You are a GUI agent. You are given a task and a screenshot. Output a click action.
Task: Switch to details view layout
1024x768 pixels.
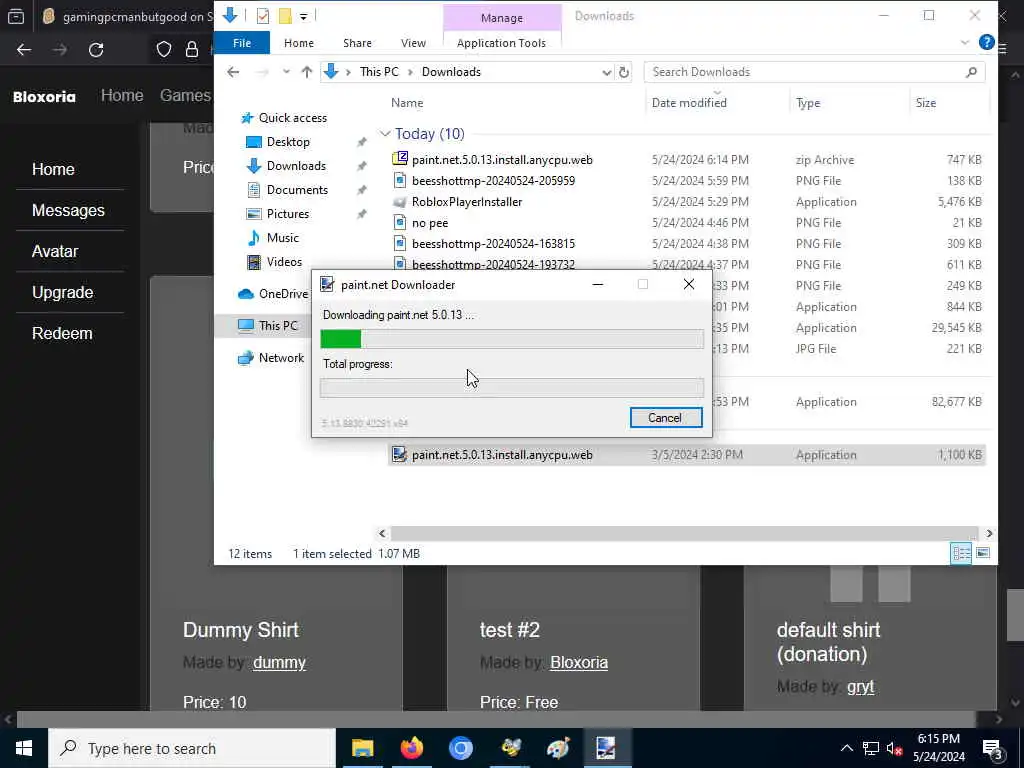coord(961,554)
